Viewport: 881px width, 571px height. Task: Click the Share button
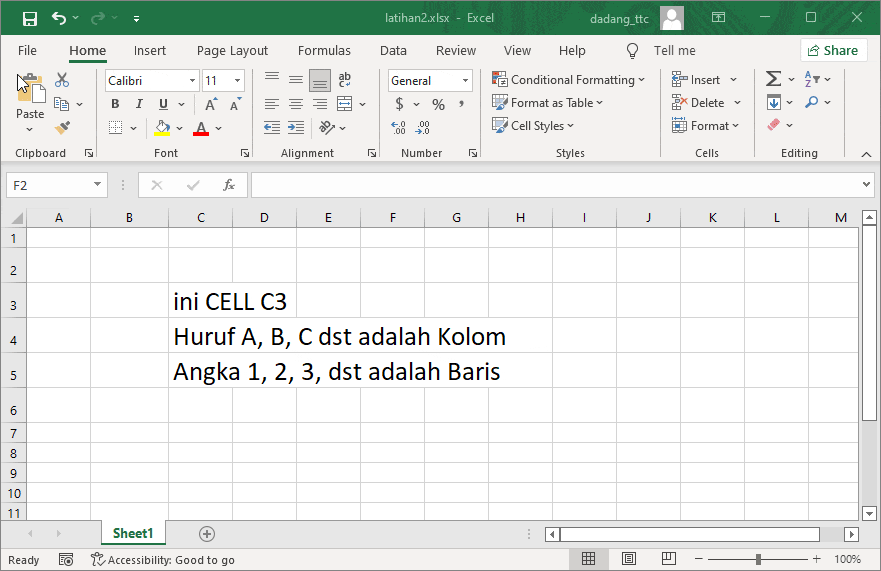click(832, 51)
